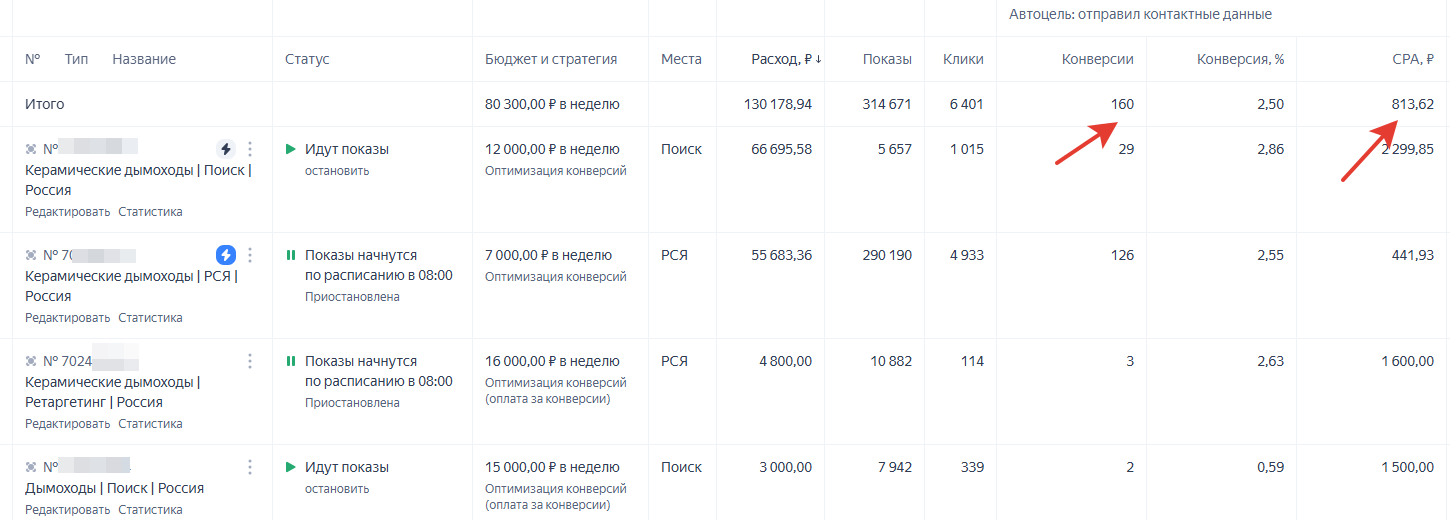Image resolution: width=1450 pixels, height=520 pixels.
Task: Click the green play status icon for Дымоходы | Поиск | Россия
Action: (x=291, y=467)
